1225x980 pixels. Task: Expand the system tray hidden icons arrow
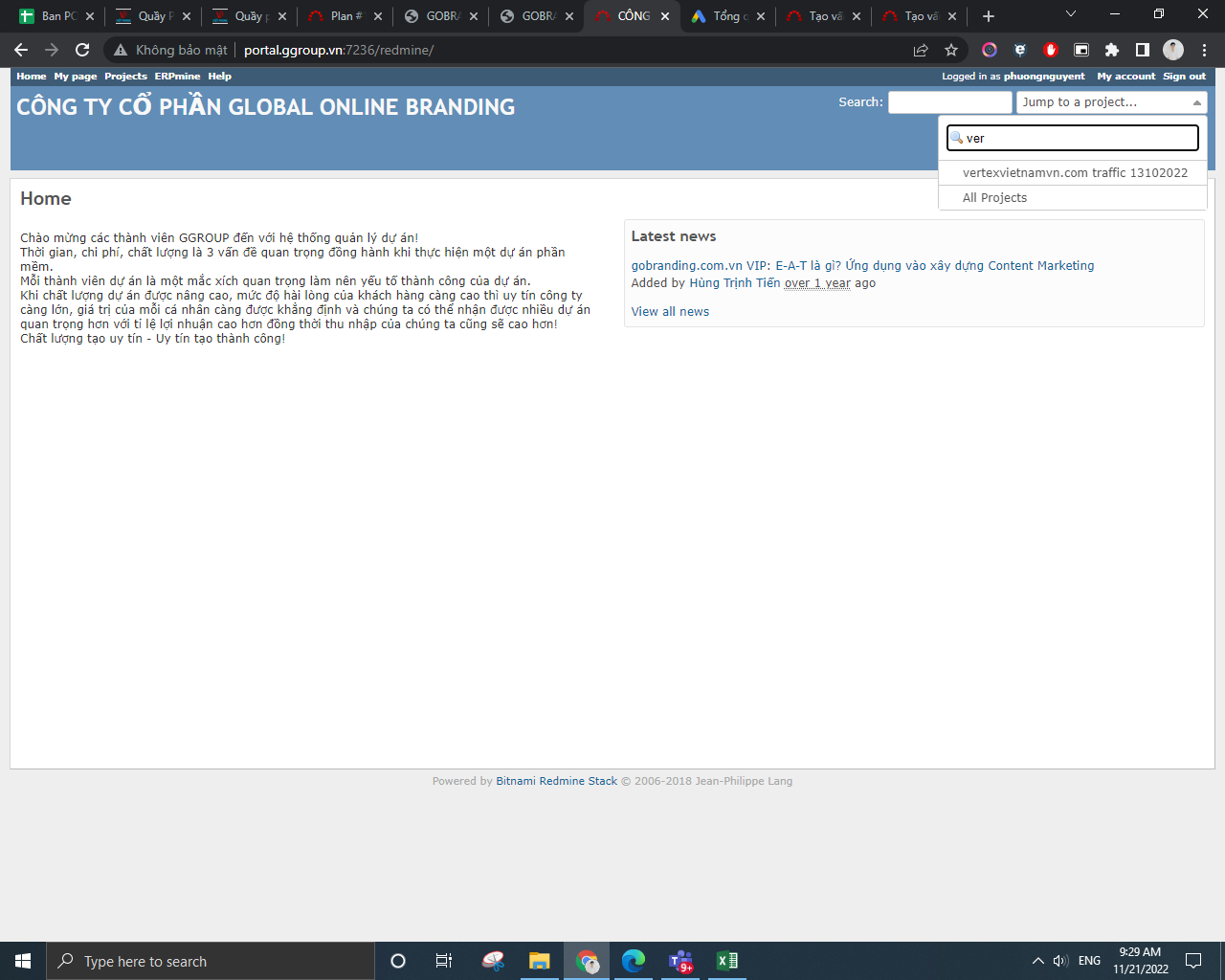pos(1037,961)
